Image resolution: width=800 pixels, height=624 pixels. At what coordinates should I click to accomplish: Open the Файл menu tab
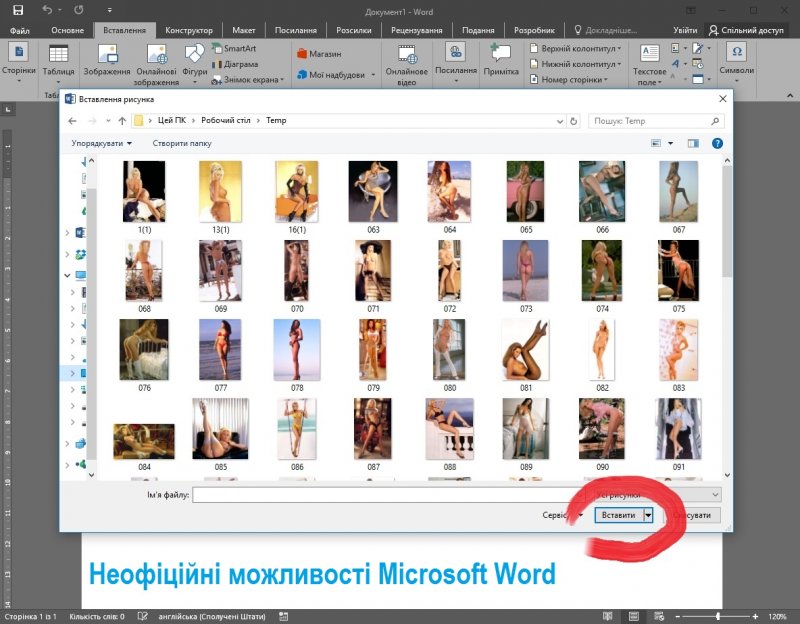tap(19, 30)
